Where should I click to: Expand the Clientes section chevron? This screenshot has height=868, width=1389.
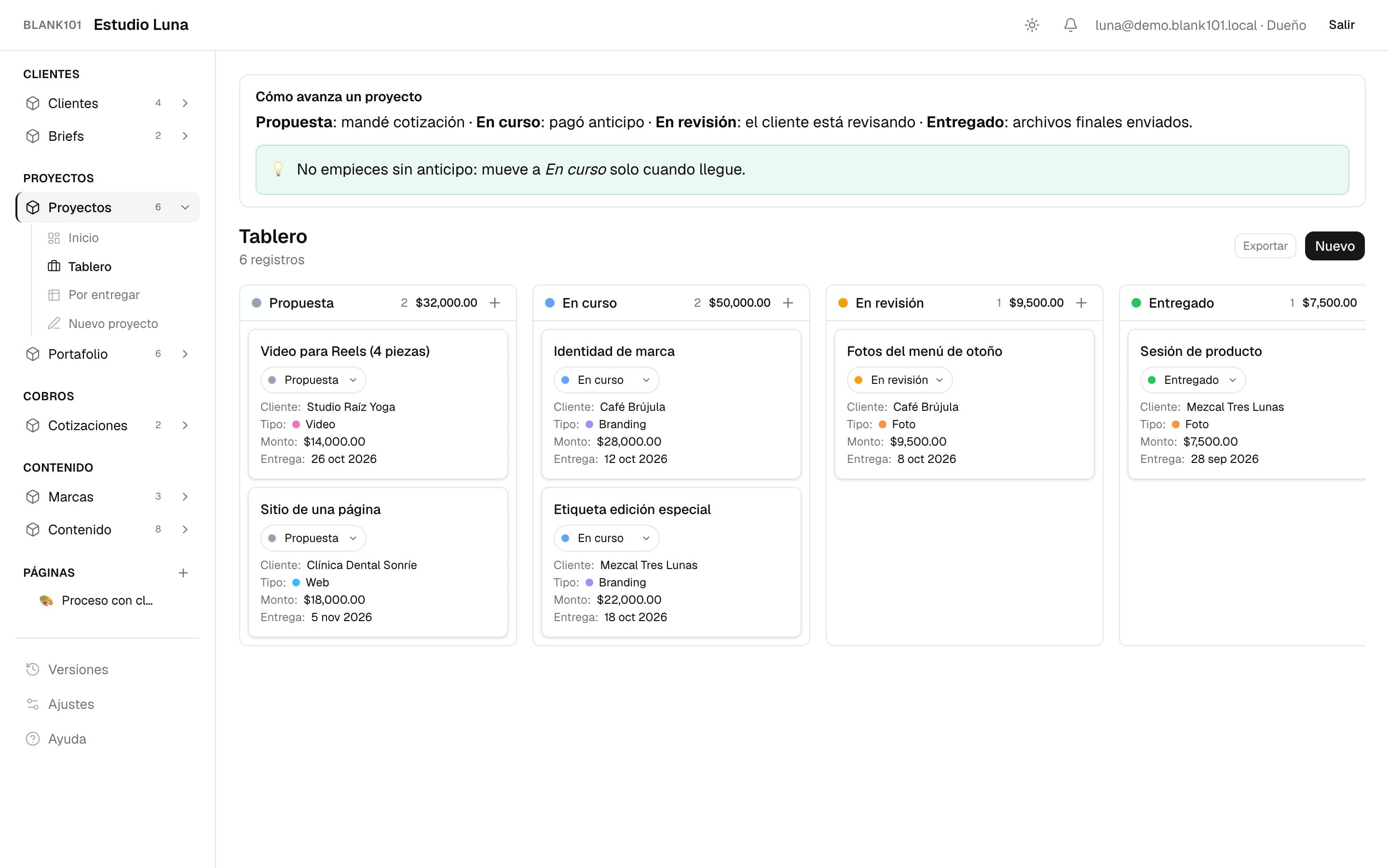tap(185, 103)
